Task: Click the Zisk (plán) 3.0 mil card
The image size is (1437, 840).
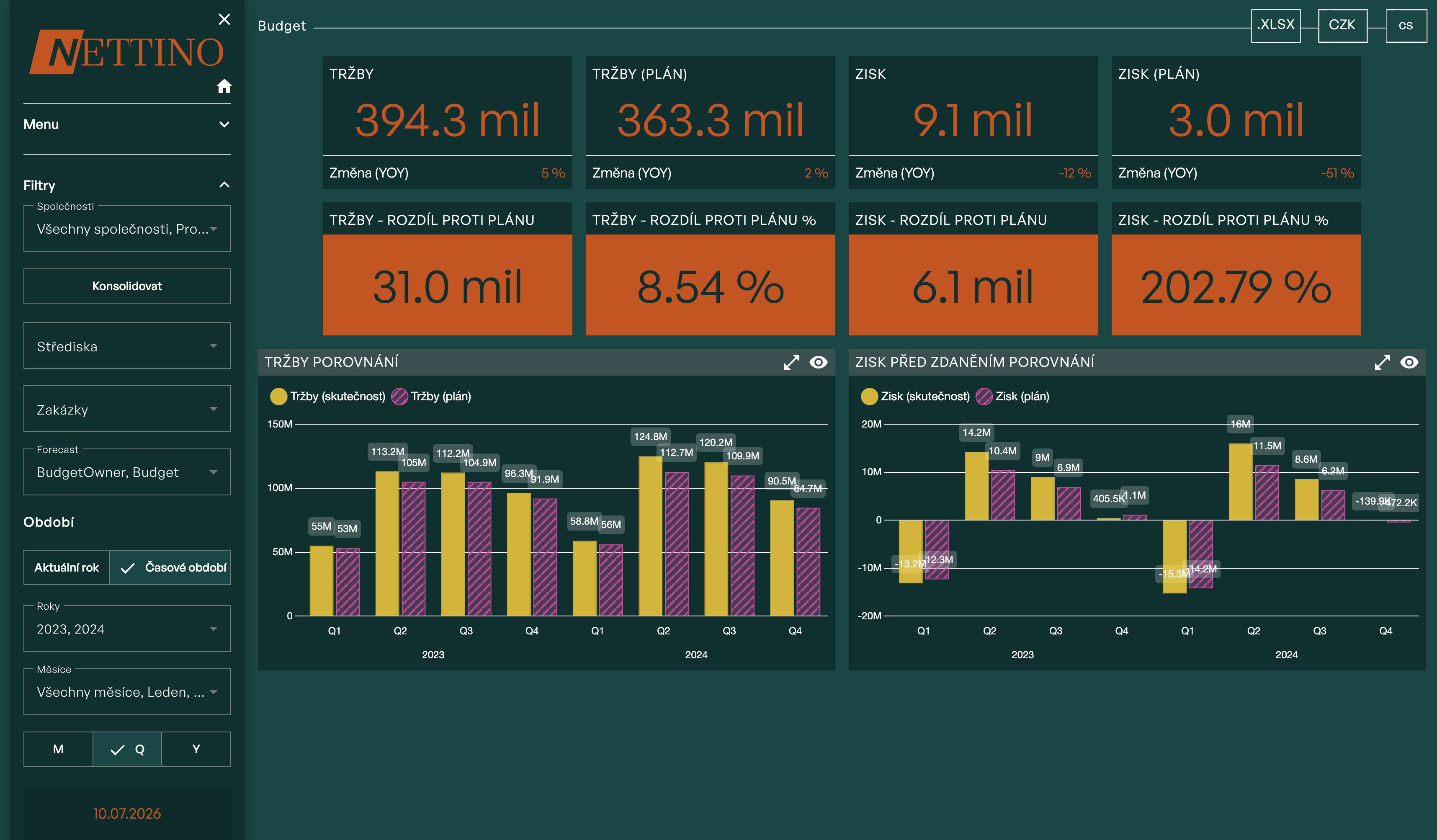Action: [1236, 122]
